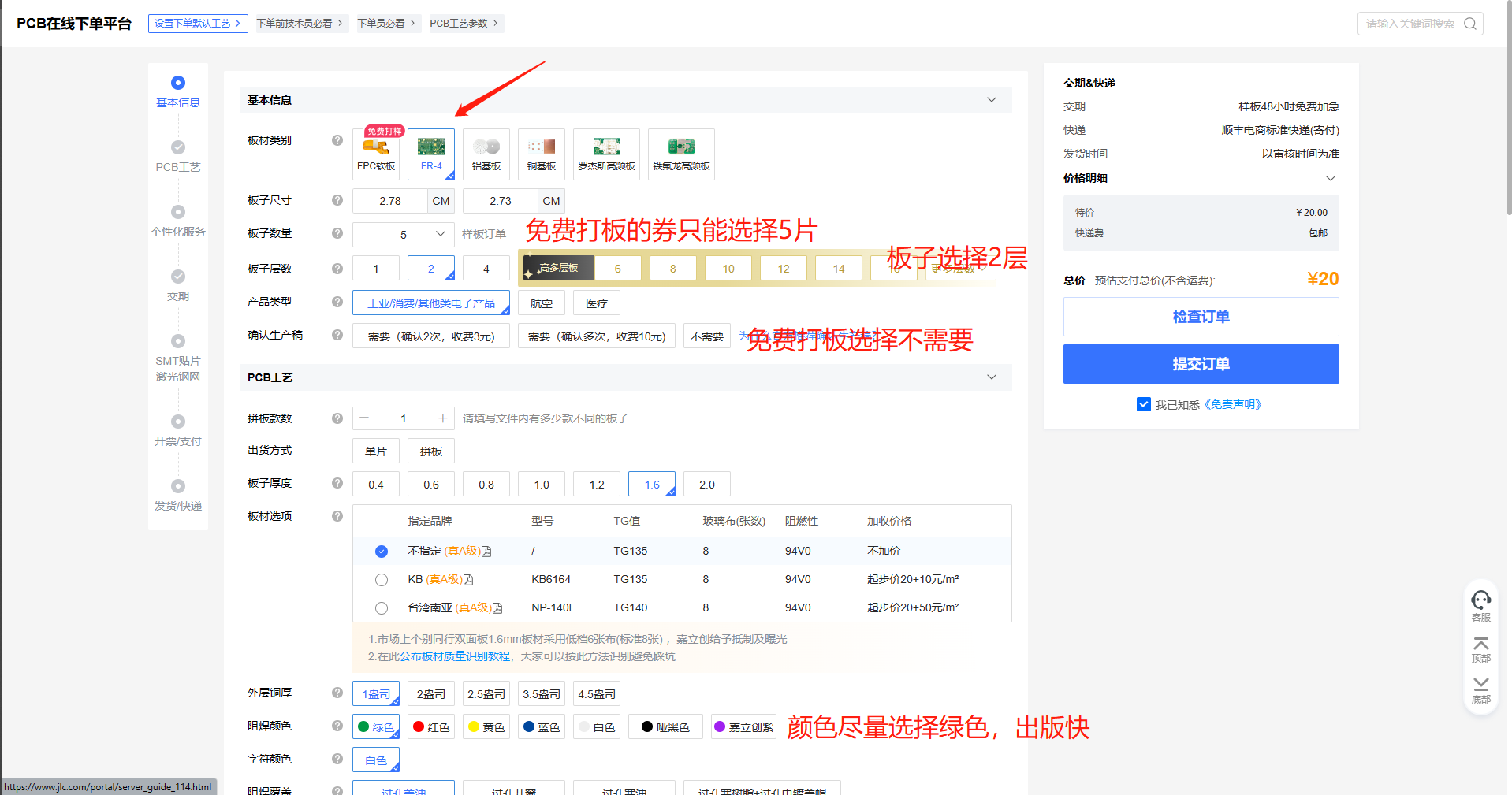Collapse the 基本信息 section
The image size is (1512, 795).
click(991, 100)
